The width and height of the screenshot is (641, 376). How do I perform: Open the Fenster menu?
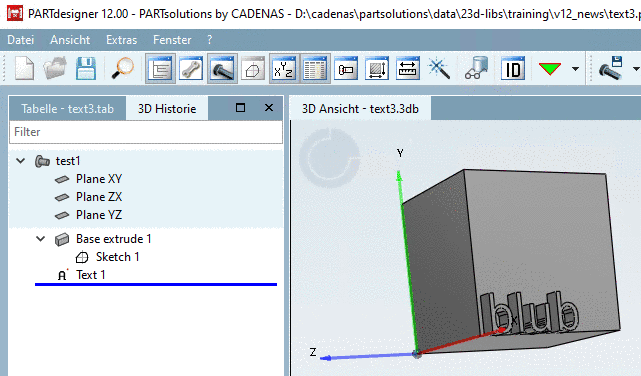click(172, 40)
